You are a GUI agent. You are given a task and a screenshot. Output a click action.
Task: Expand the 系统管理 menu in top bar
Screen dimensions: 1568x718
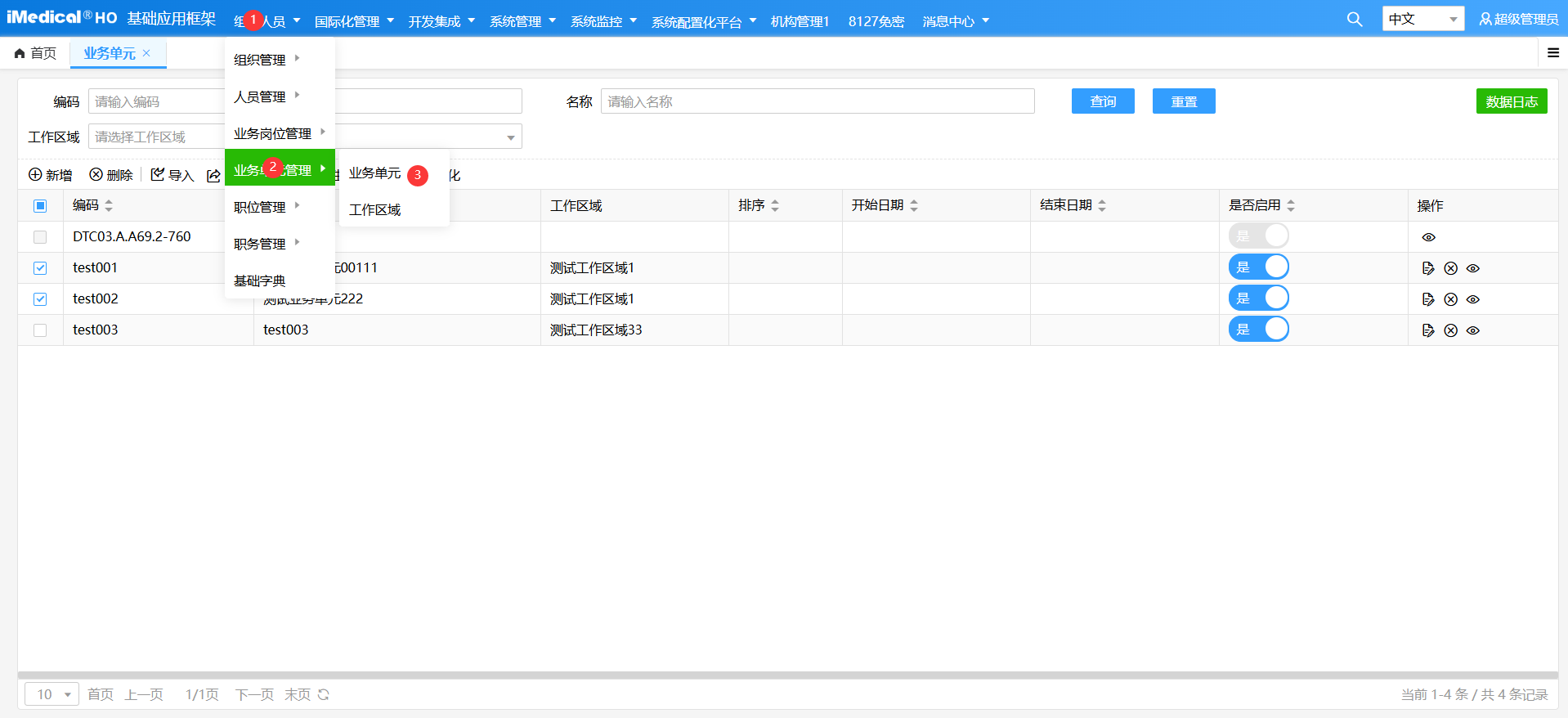pyautogui.click(x=522, y=21)
